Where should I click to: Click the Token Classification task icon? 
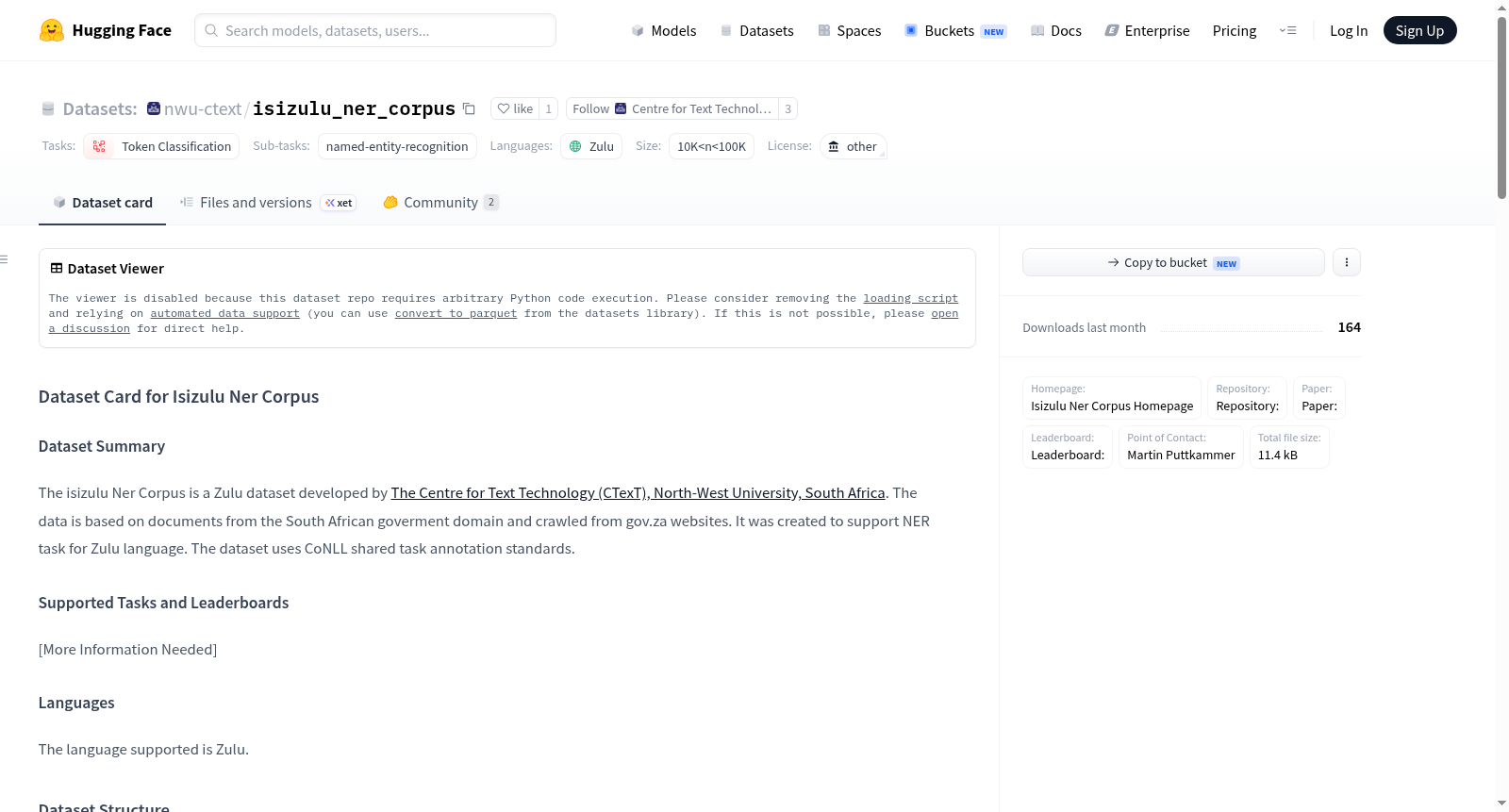99,146
